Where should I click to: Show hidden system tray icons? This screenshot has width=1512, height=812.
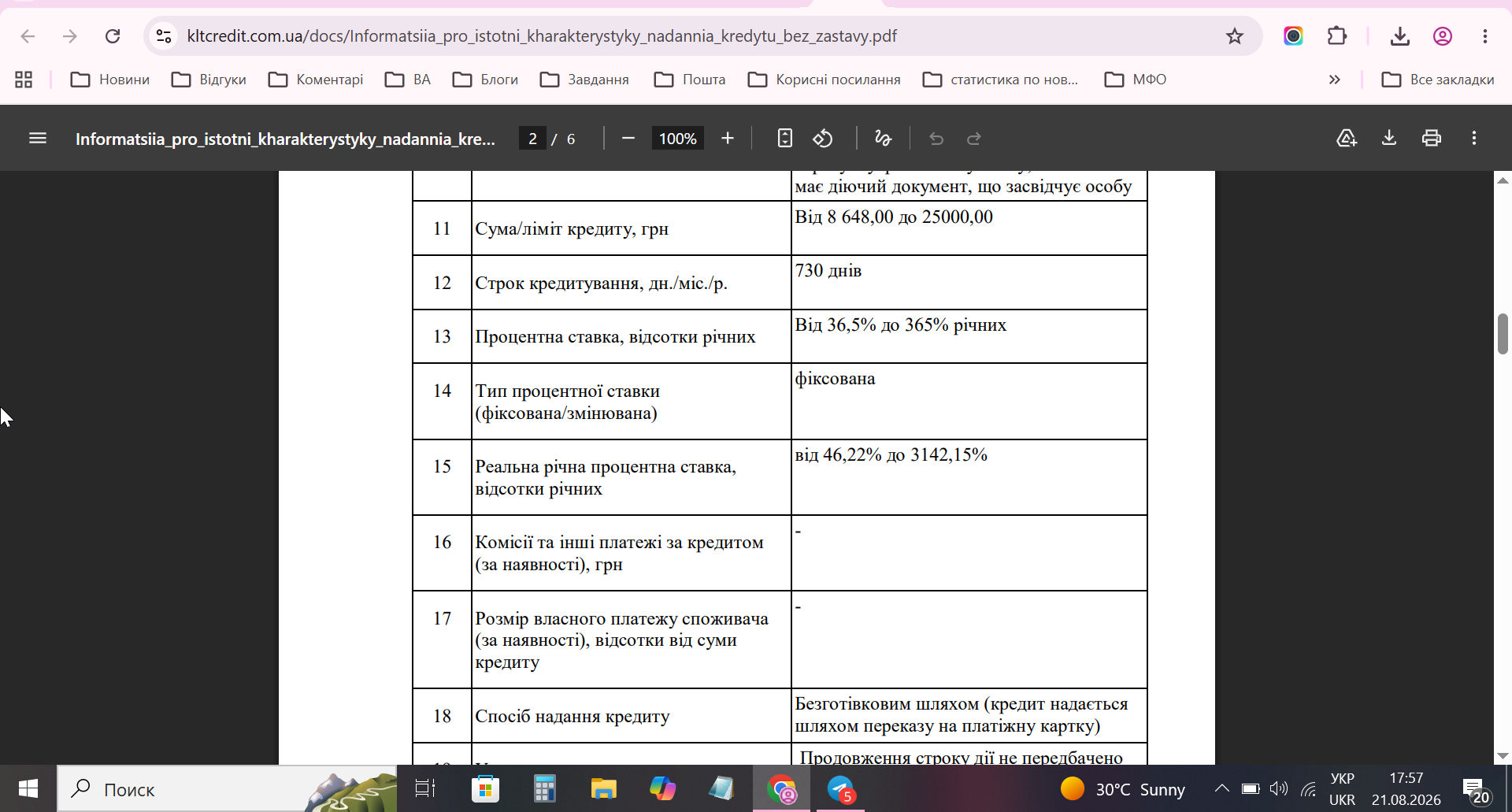(1221, 788)
